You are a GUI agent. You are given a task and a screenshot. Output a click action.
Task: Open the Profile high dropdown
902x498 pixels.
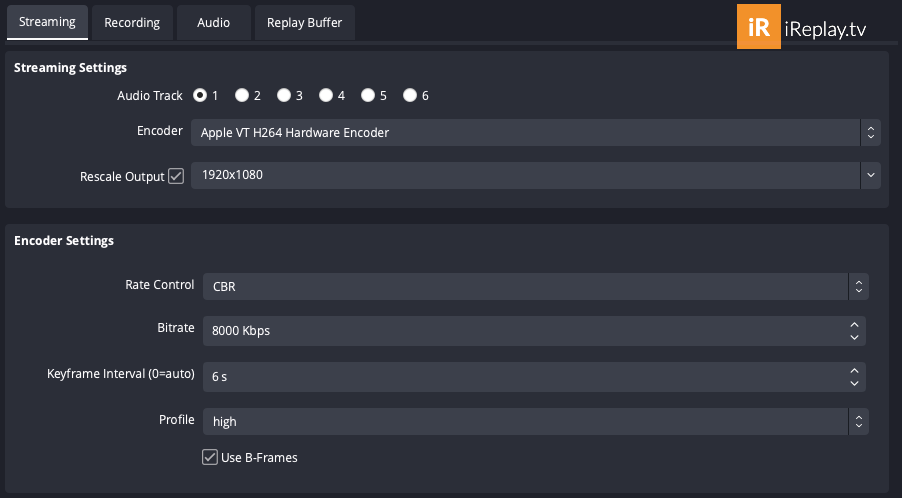536,422
